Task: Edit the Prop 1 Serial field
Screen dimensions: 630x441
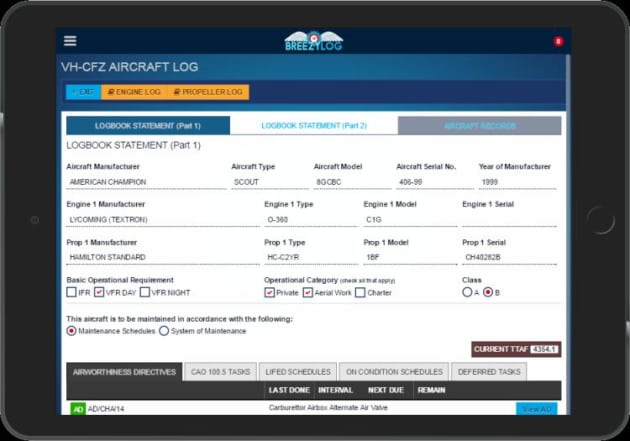Action: coord(509,257)
